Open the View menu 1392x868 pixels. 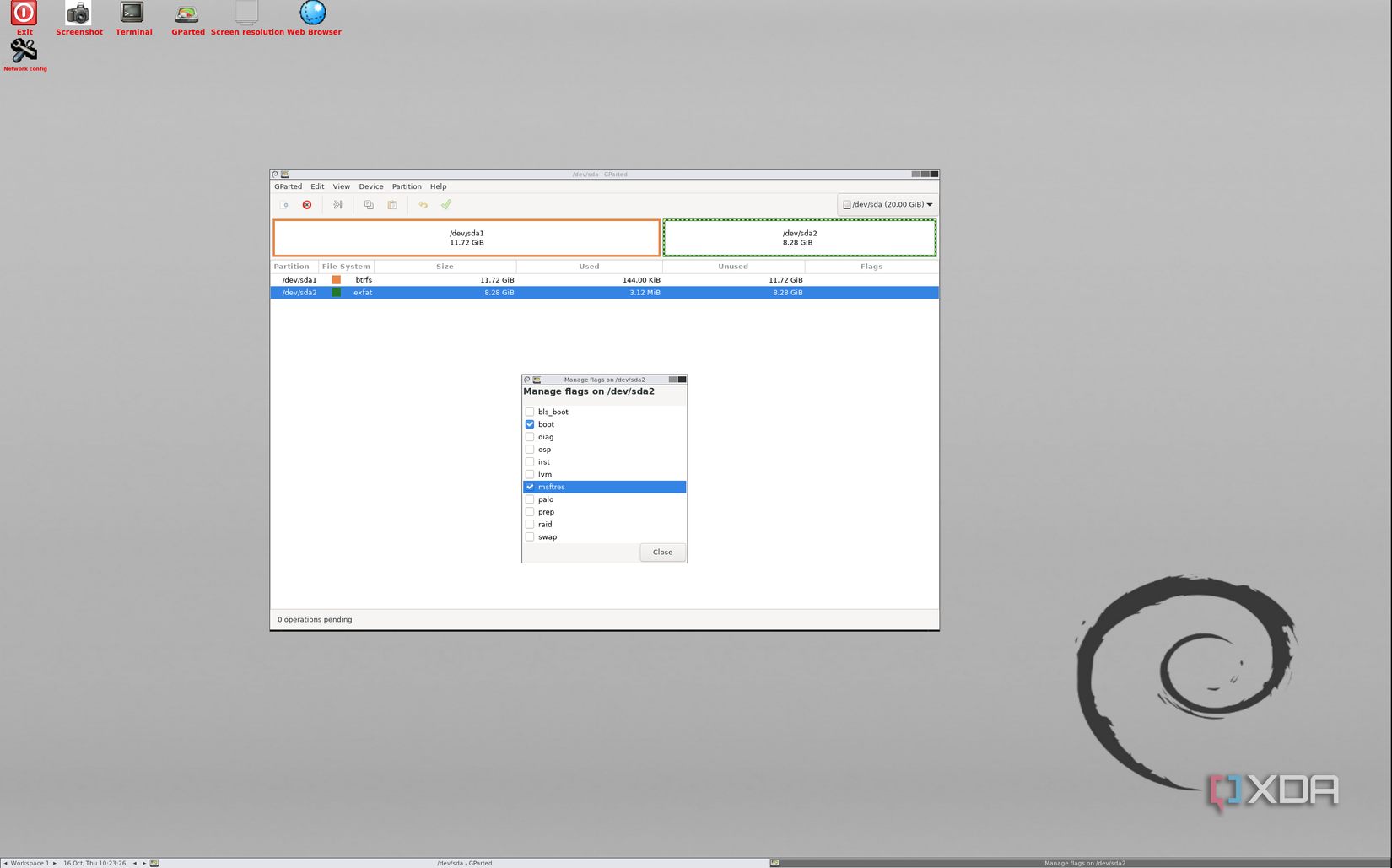341,186
